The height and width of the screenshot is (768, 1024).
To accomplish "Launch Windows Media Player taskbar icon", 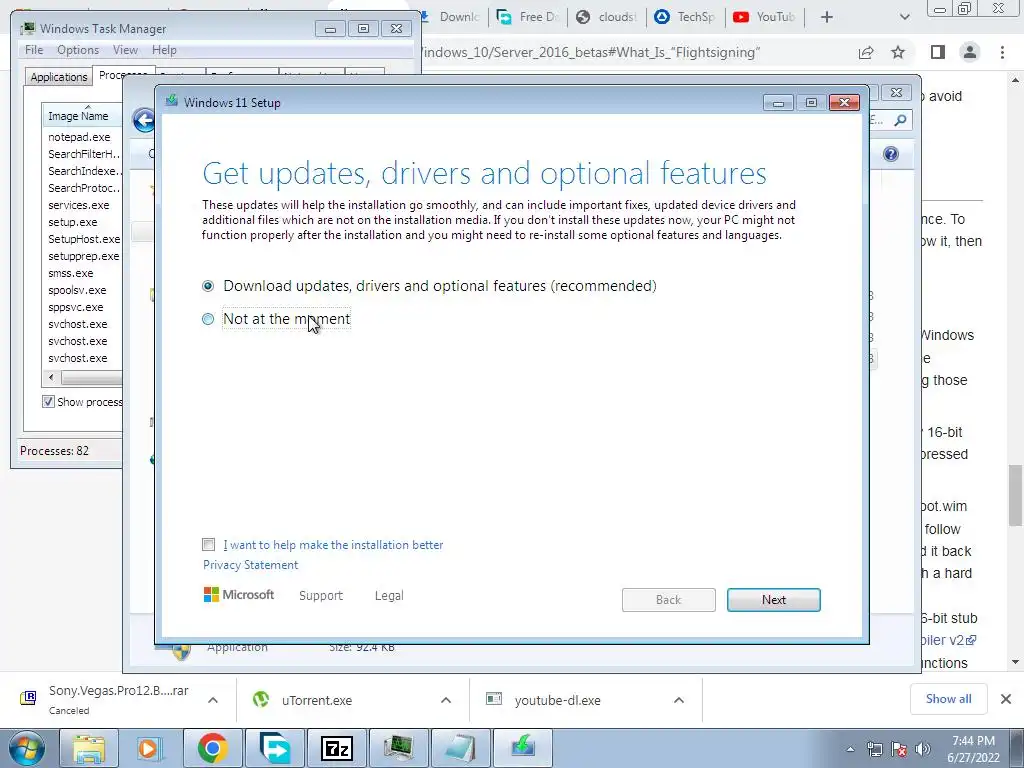I will pos(150,748).
